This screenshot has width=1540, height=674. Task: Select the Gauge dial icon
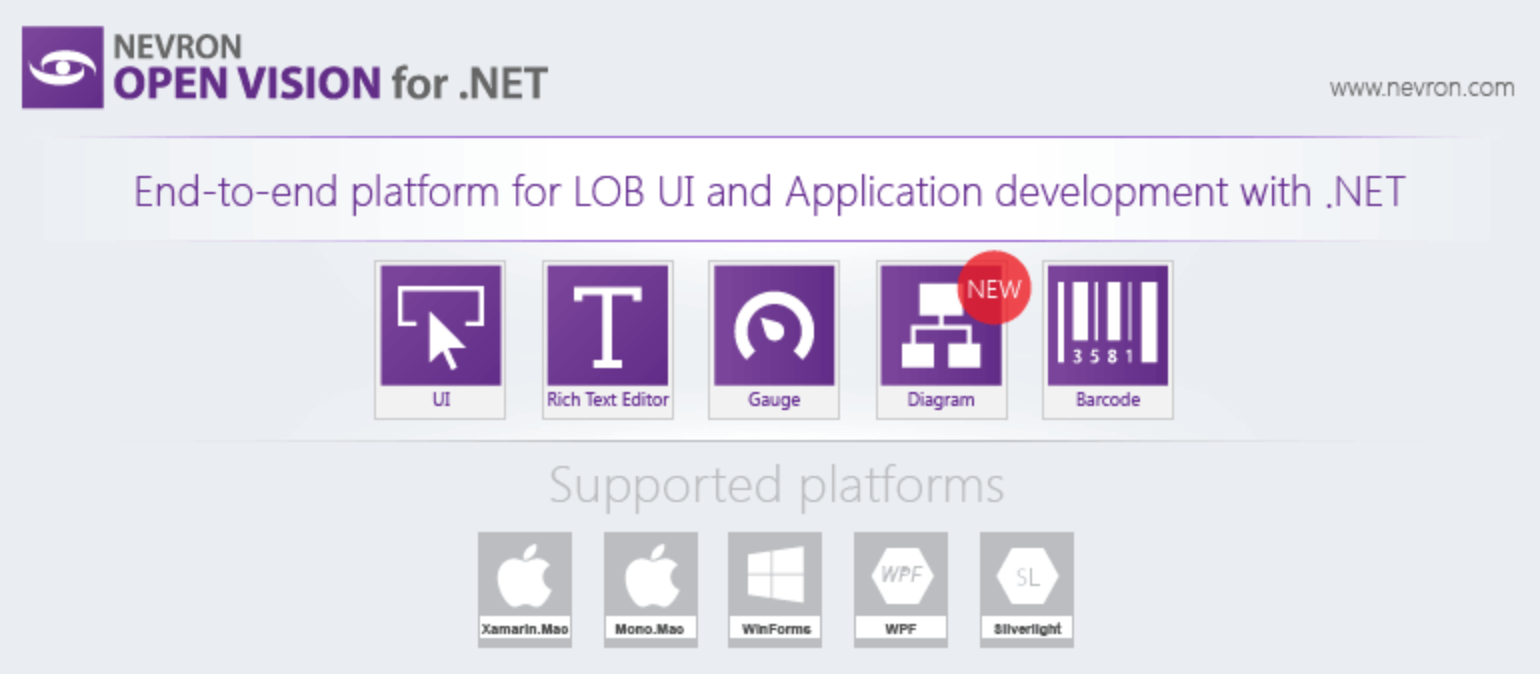(774, 325)
